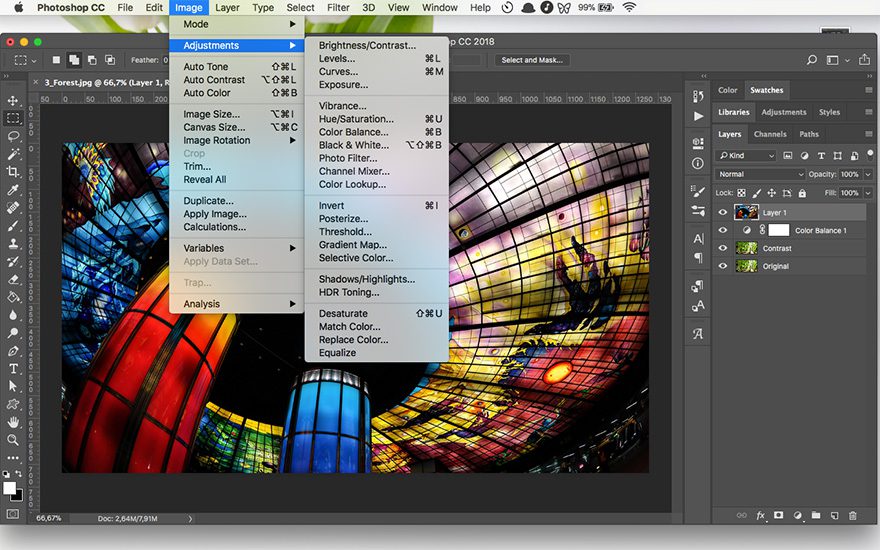
Task: Select the Move tool
Action: [x=13, y=101]
